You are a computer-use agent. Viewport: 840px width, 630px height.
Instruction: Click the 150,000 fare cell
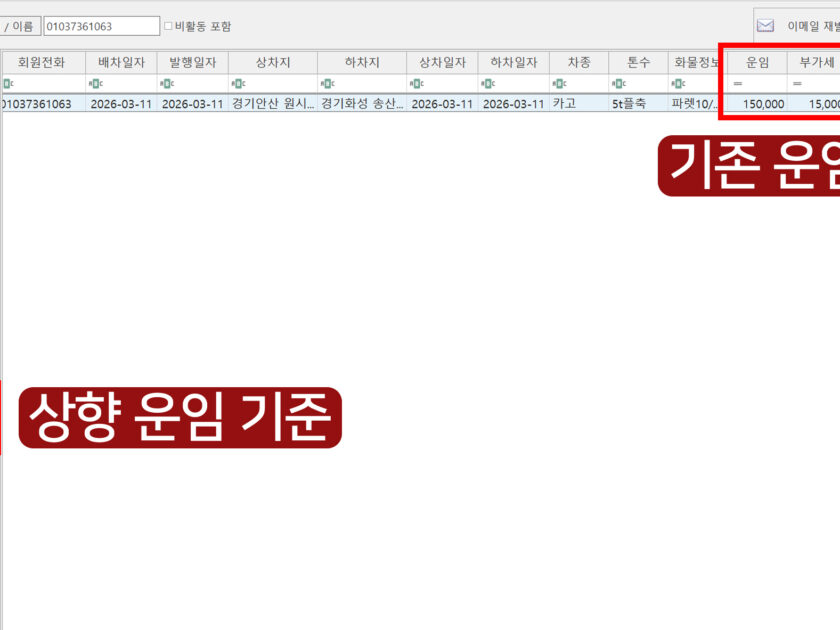point(762,104)
